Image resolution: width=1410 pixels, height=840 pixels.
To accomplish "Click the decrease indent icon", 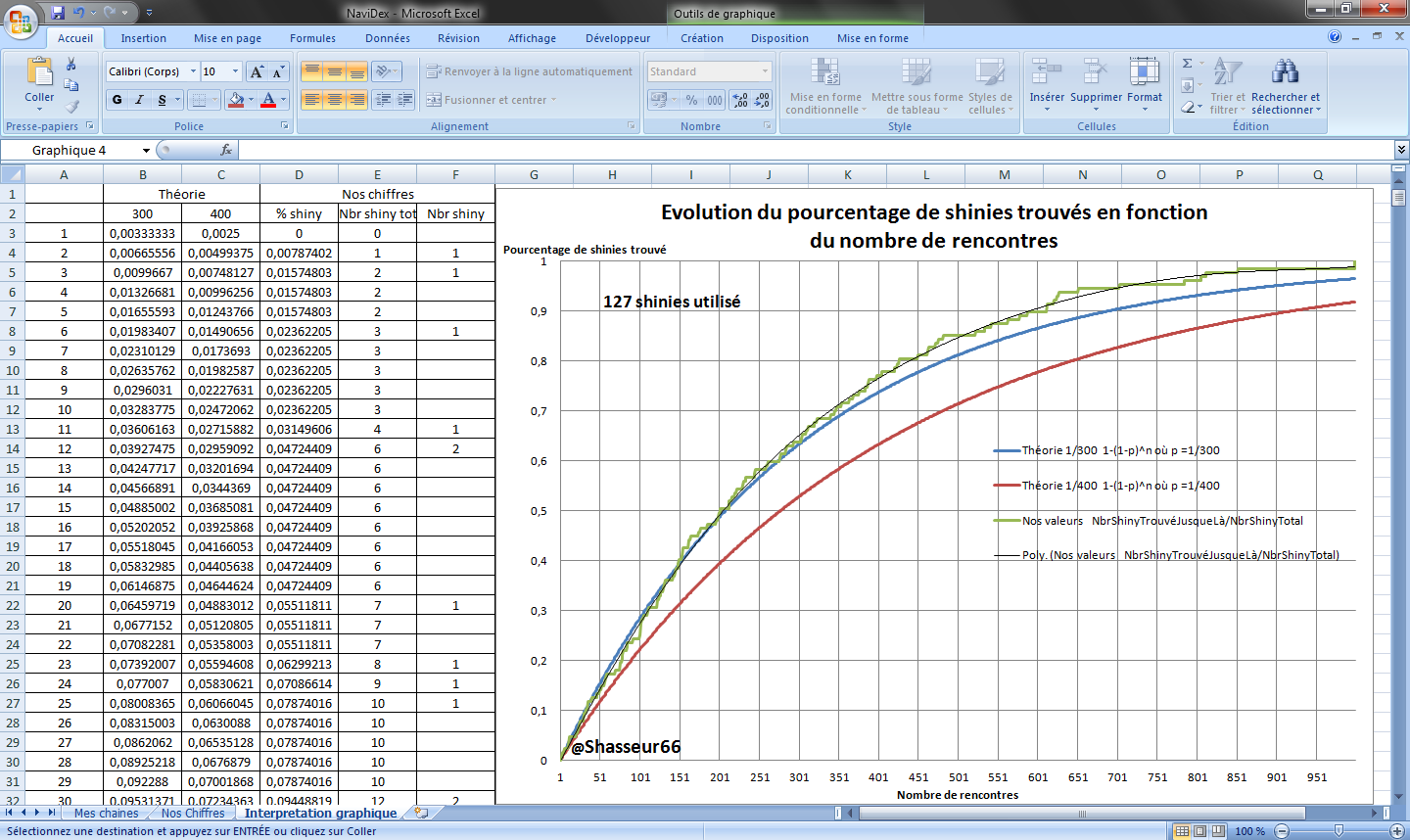I will 384,100.
